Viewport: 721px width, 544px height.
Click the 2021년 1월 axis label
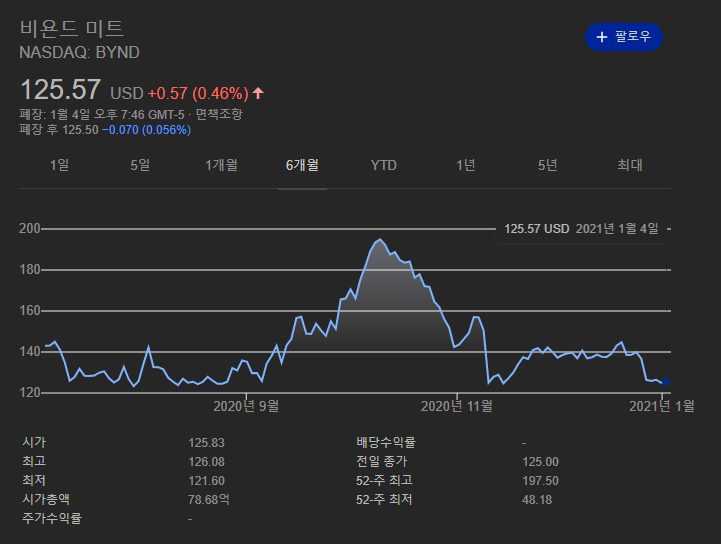pos(662,406)
